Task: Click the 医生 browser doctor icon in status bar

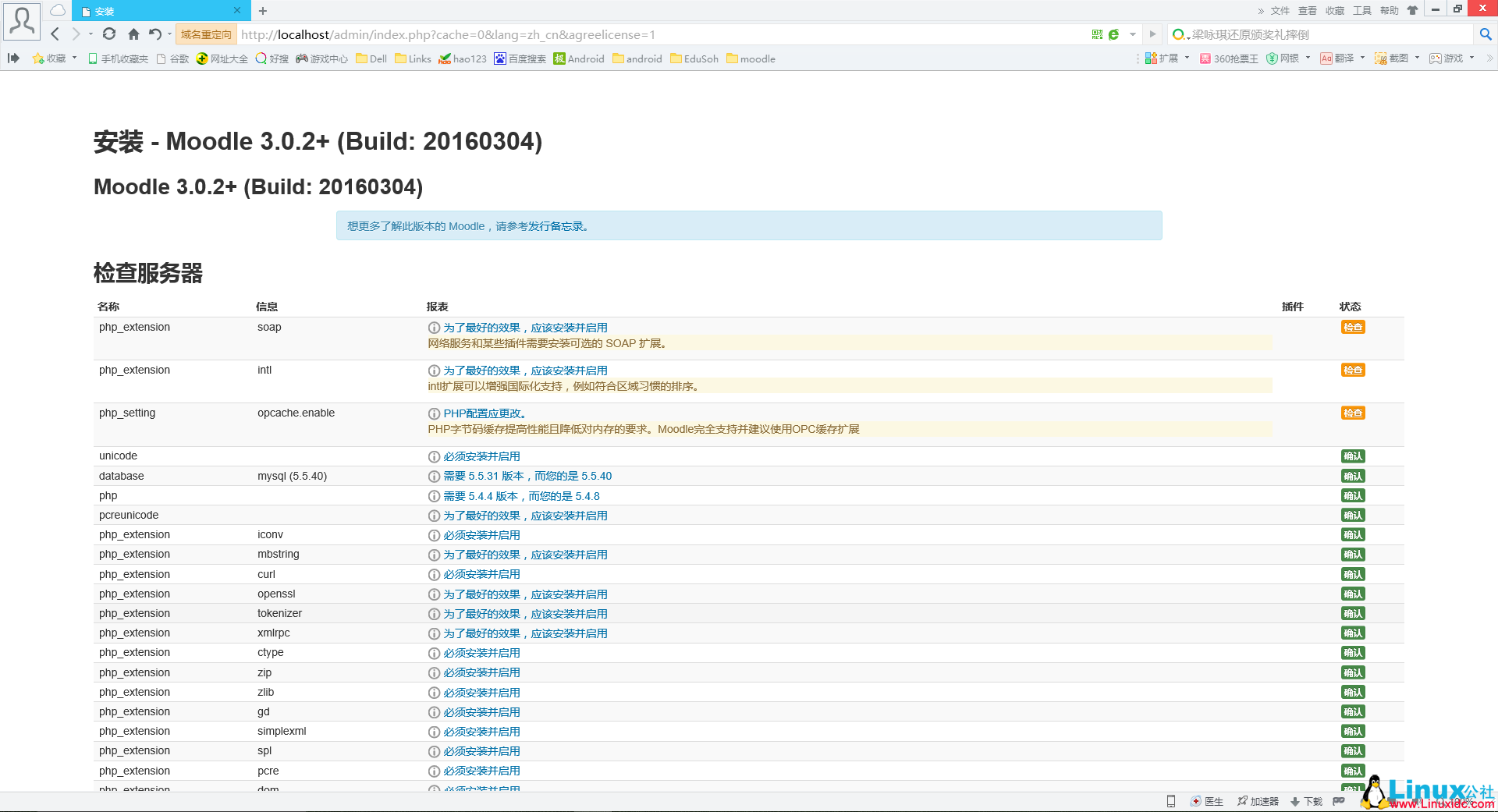Action: (x=1207, y=801)
